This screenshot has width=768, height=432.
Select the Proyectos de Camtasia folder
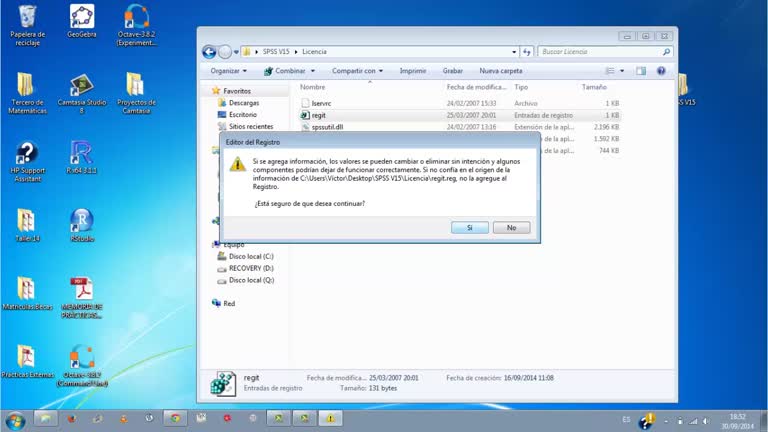pos(136,93)
